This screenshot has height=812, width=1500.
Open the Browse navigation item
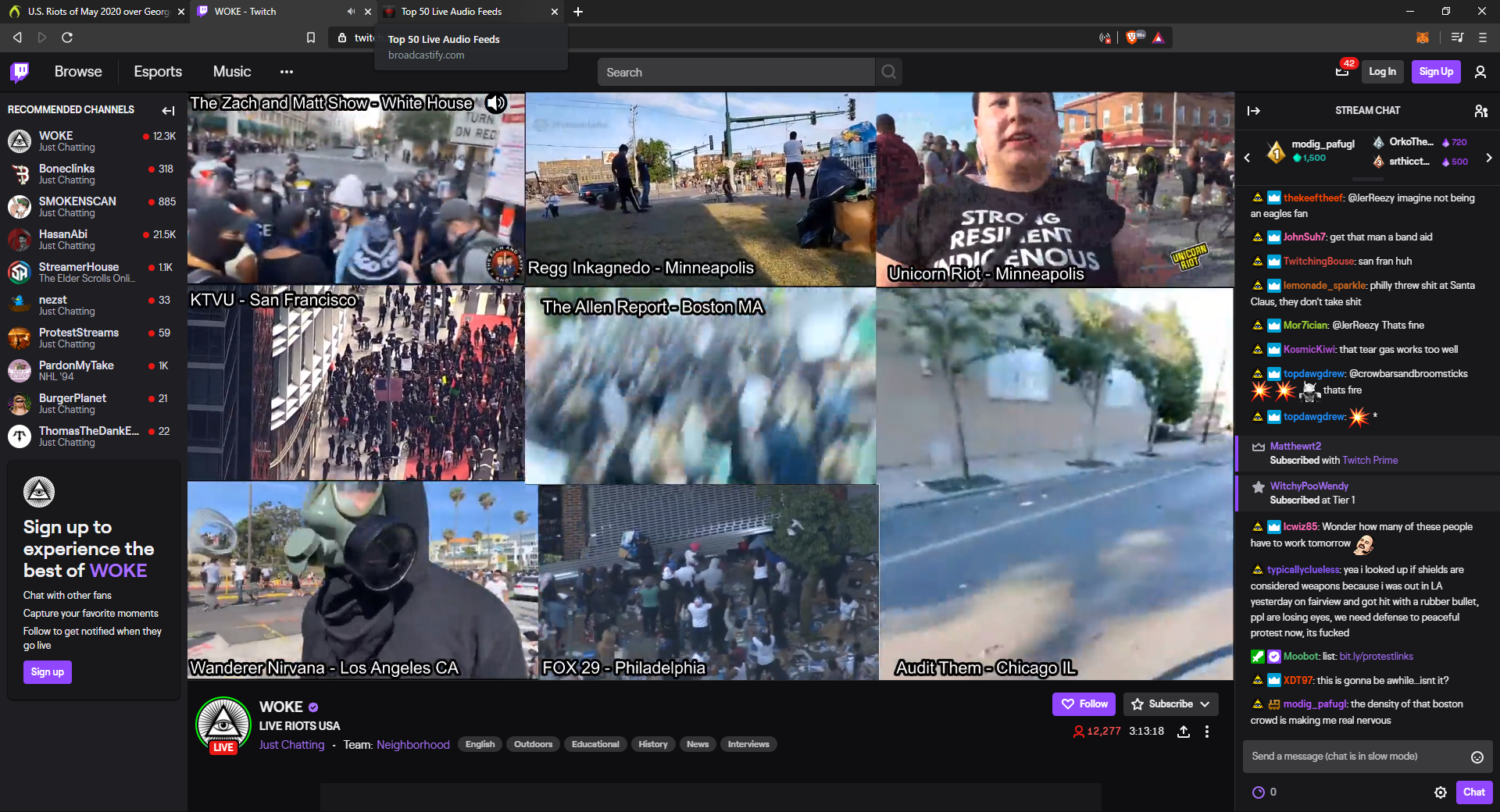pos(78,72)
